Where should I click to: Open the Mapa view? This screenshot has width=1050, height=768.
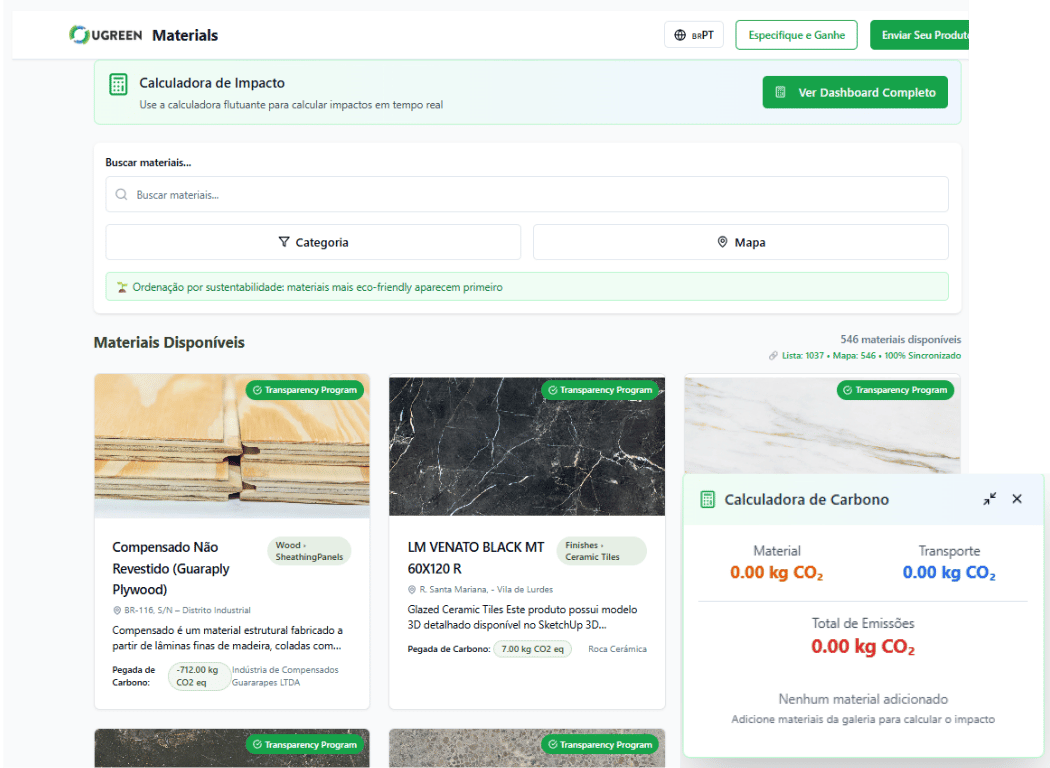(741, 242)
